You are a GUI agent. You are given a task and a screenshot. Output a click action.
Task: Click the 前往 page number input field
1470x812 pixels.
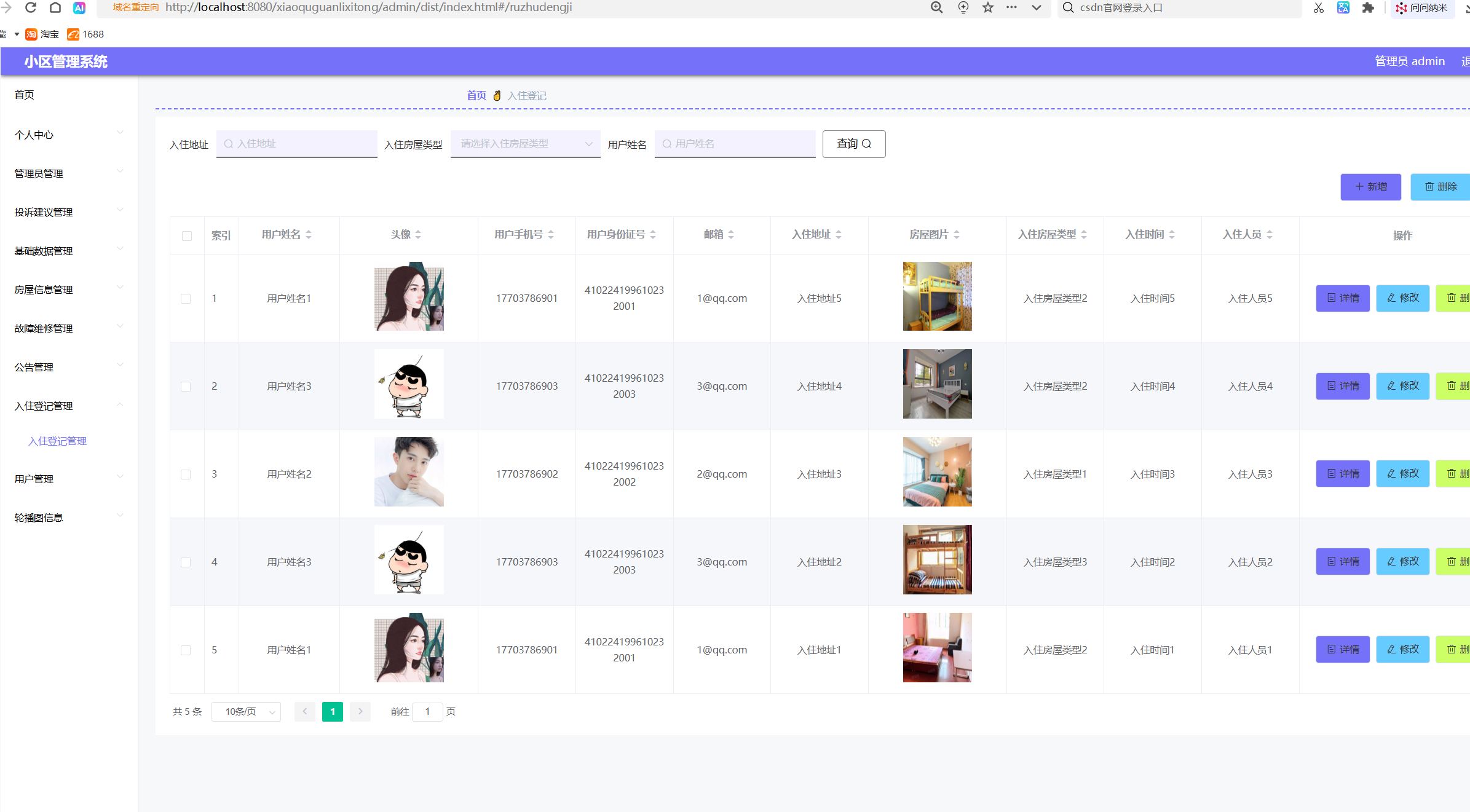tap(427, 711)
